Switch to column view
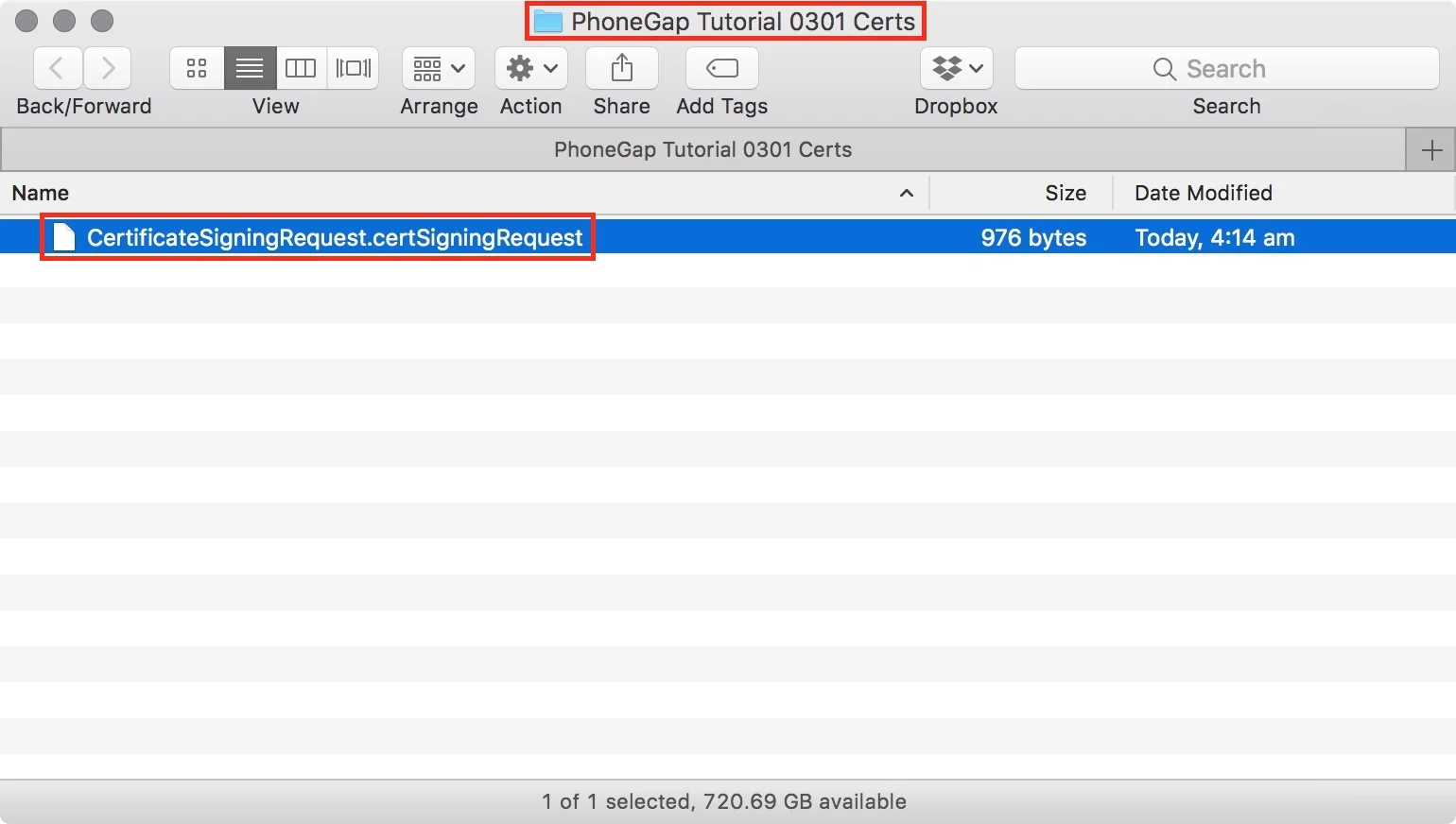This screenshot has height=824, width=1456. [x=301, y=68]
